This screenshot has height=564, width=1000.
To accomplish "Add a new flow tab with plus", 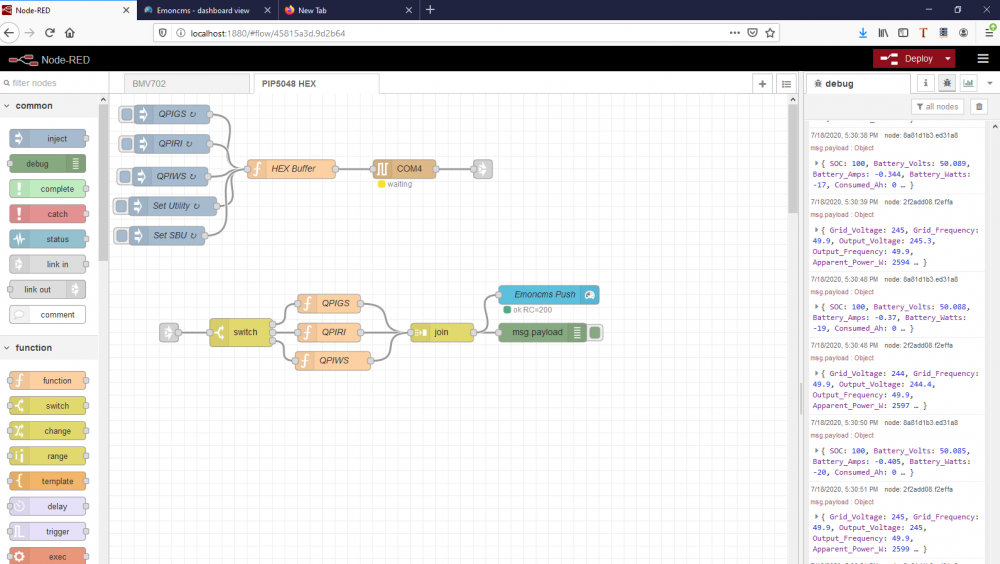I will (762, 84).
